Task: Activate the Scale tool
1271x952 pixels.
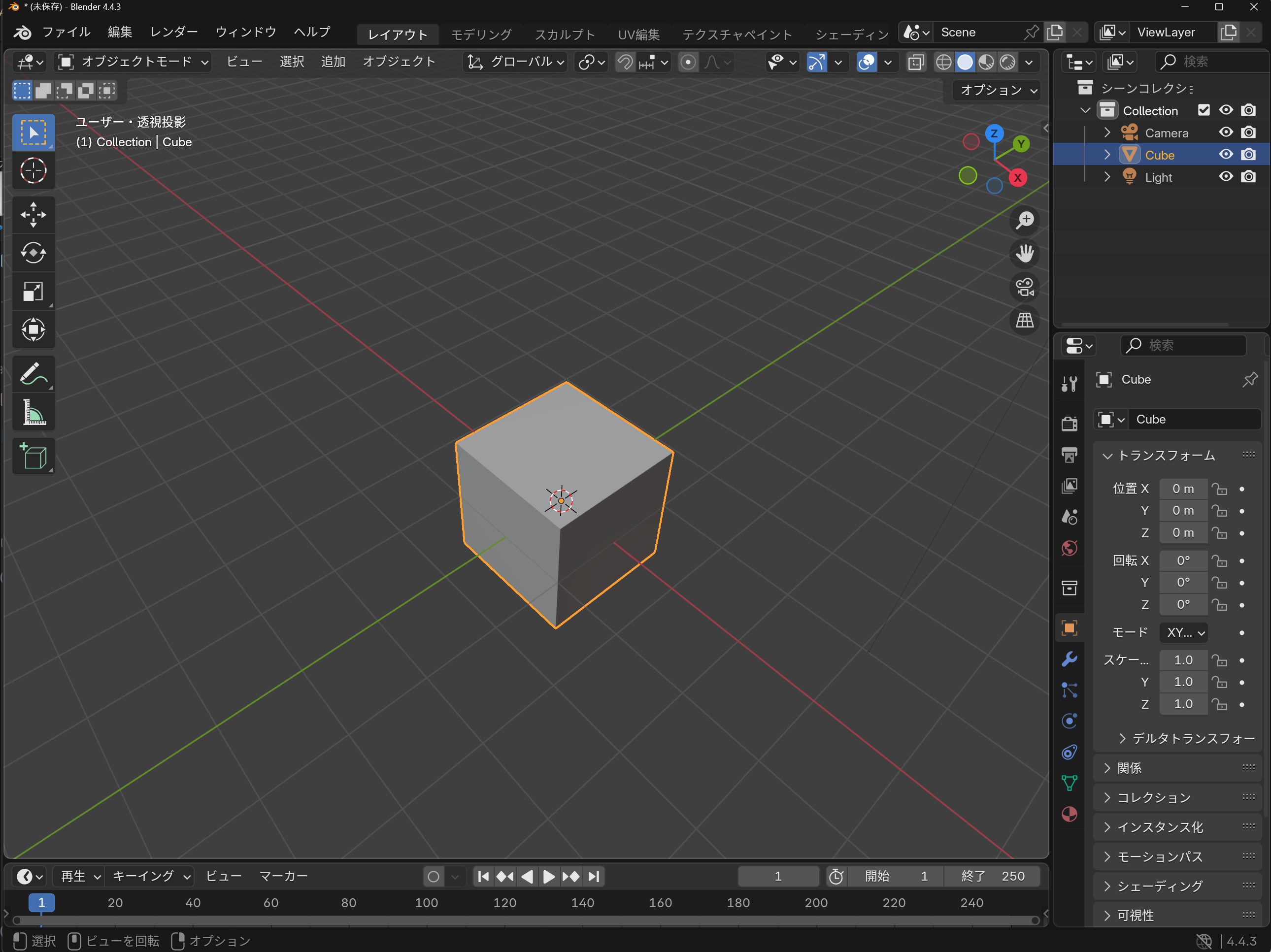Action: 33,291
